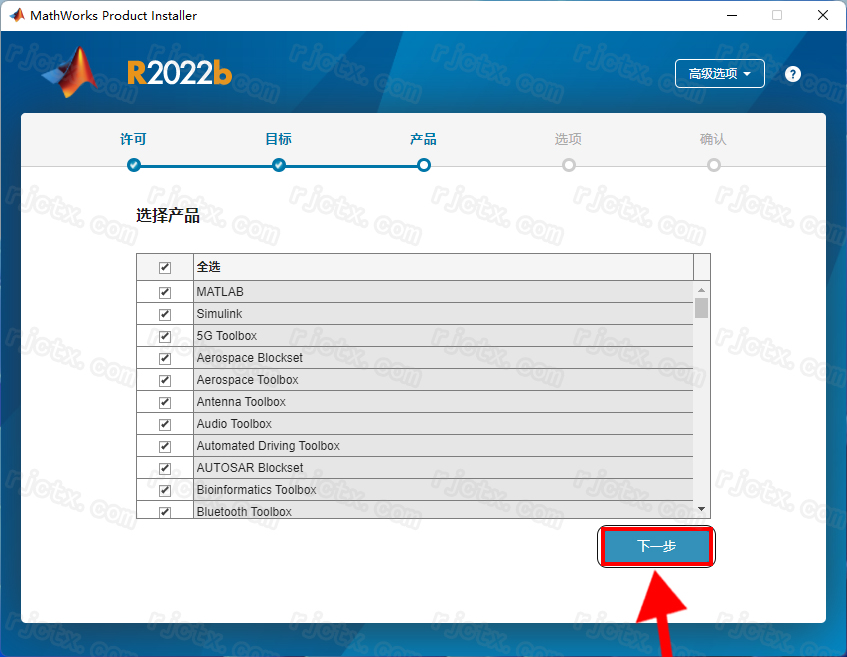The height and width of the screenshot is (657, 847).
Task: Go to the 许可 step
Action: (133, 139)
